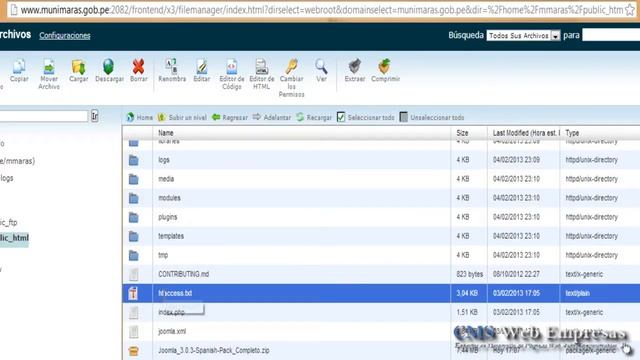Click the media folder icon
This screenshot has width=640, height=360.
click(x=133, y=179)
